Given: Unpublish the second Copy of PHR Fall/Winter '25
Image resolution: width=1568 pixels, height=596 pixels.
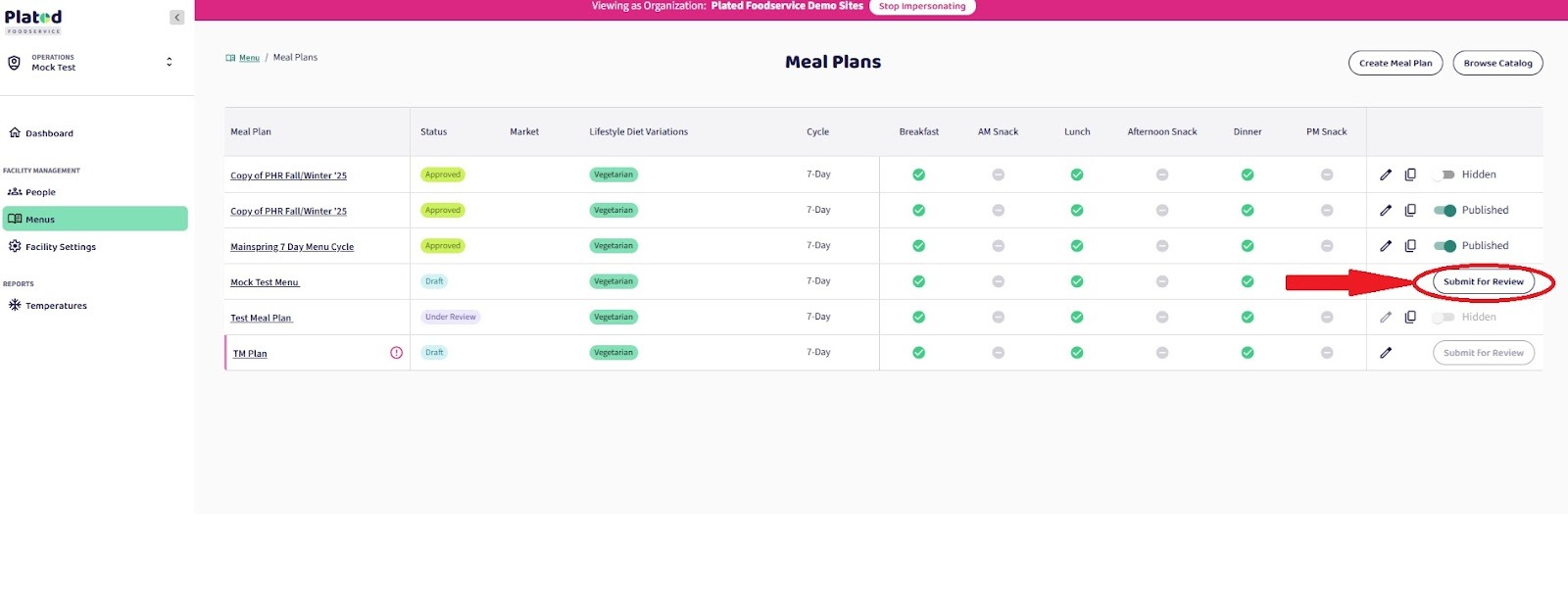Looking at the screenshot, I should [1444, 211].
